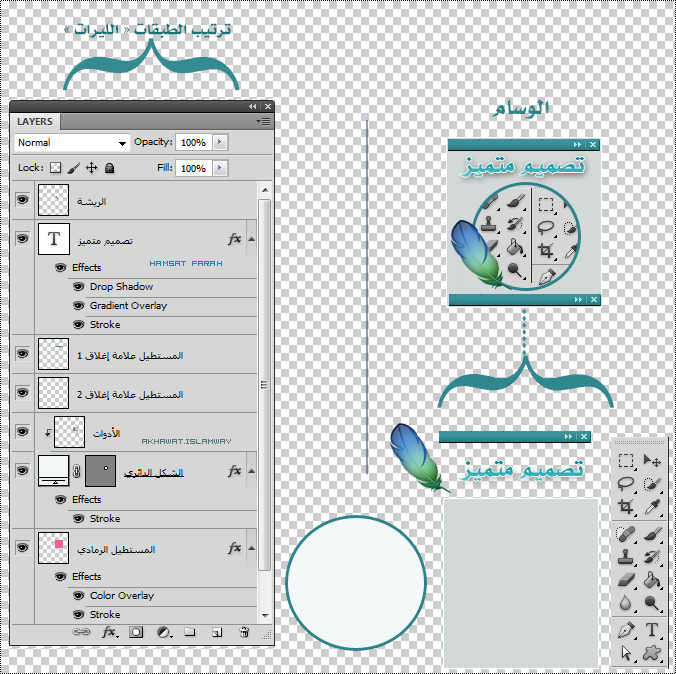
Task: Select the Move tool in toolbox
Action: click(x=652, y=460)
